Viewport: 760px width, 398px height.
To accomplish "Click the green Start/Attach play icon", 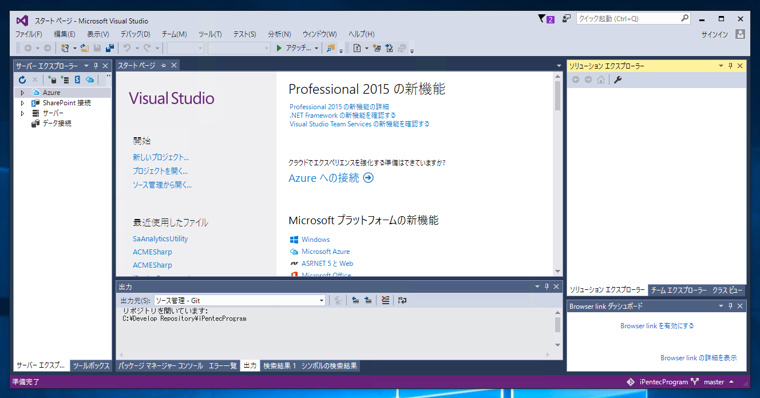I will click(279, 48).
